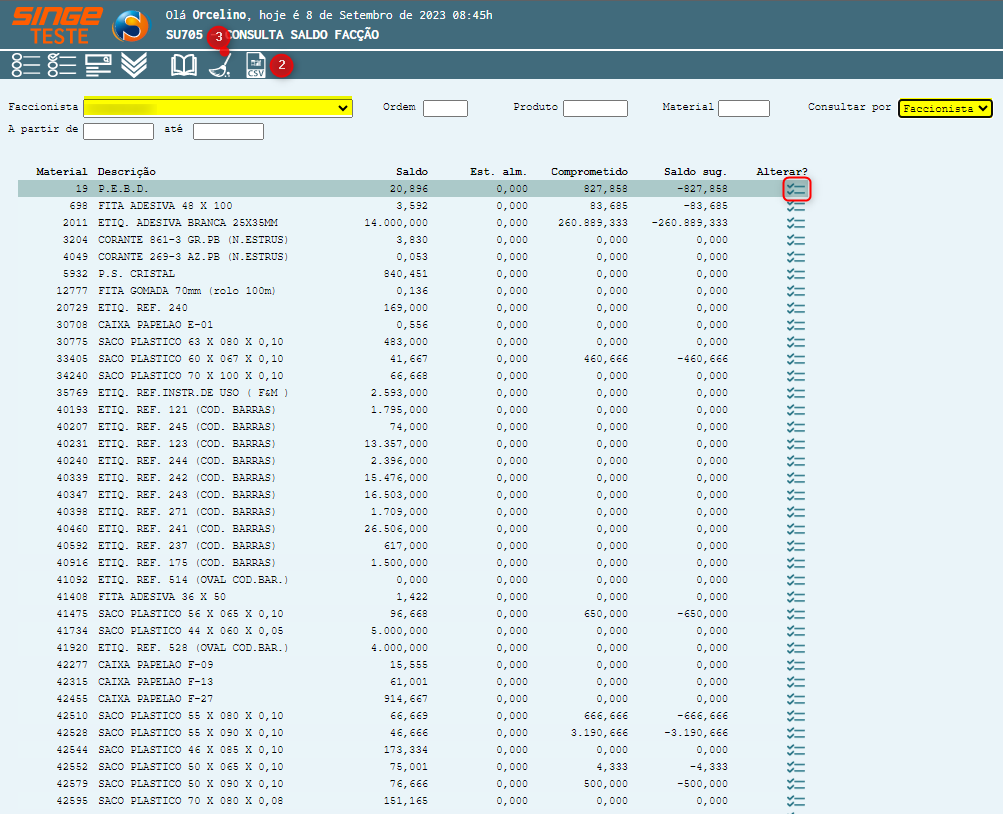Click the round S logo in the header

130,26
